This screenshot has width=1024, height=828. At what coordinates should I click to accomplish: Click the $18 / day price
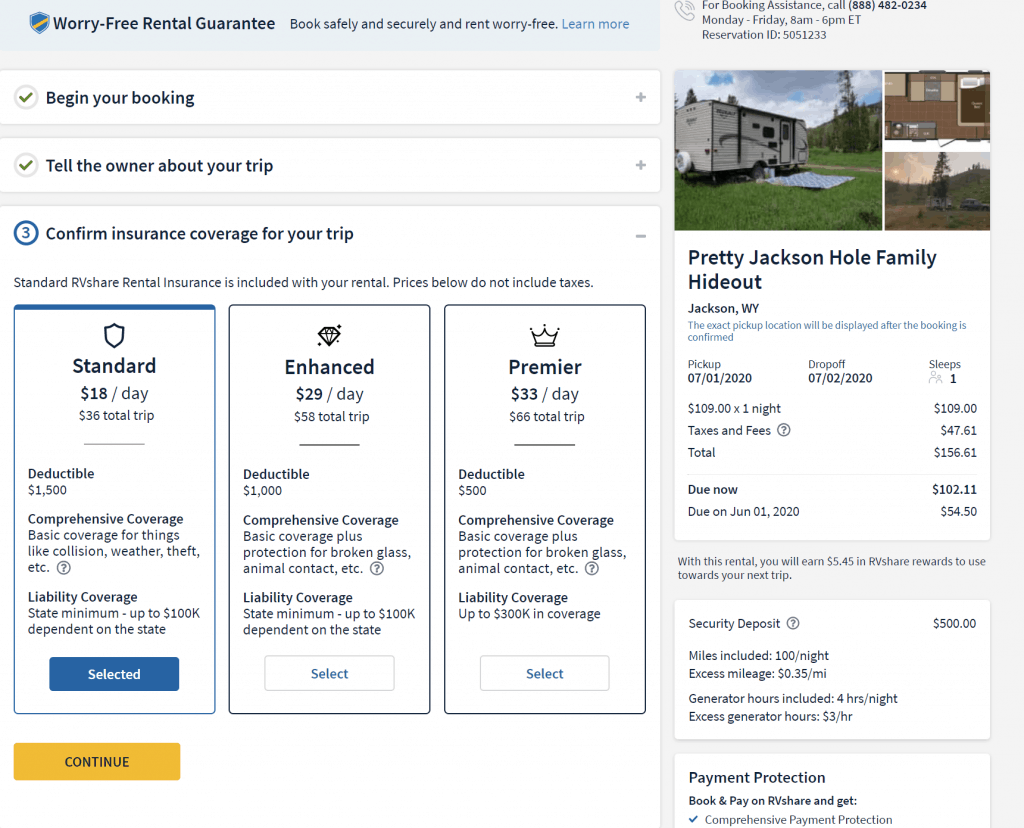[114, 393]
